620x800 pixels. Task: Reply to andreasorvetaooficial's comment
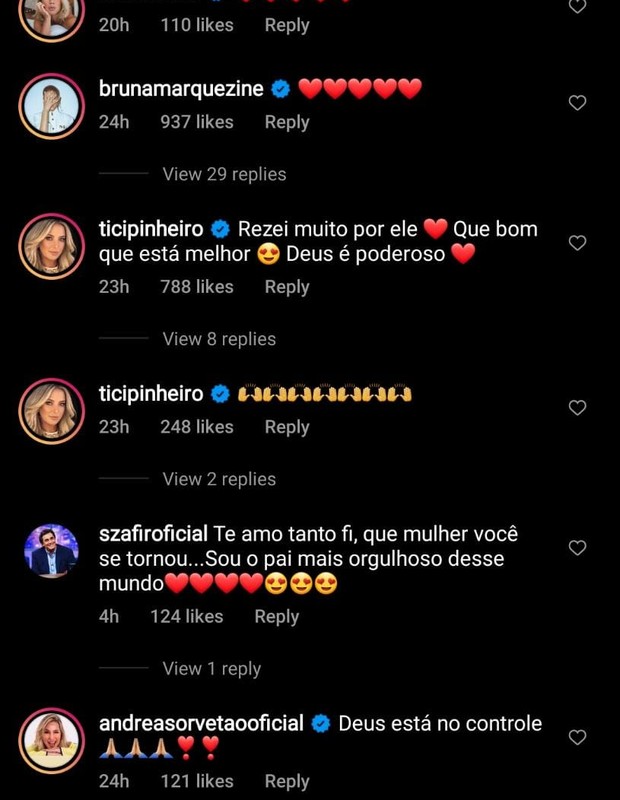pos(287,781)
